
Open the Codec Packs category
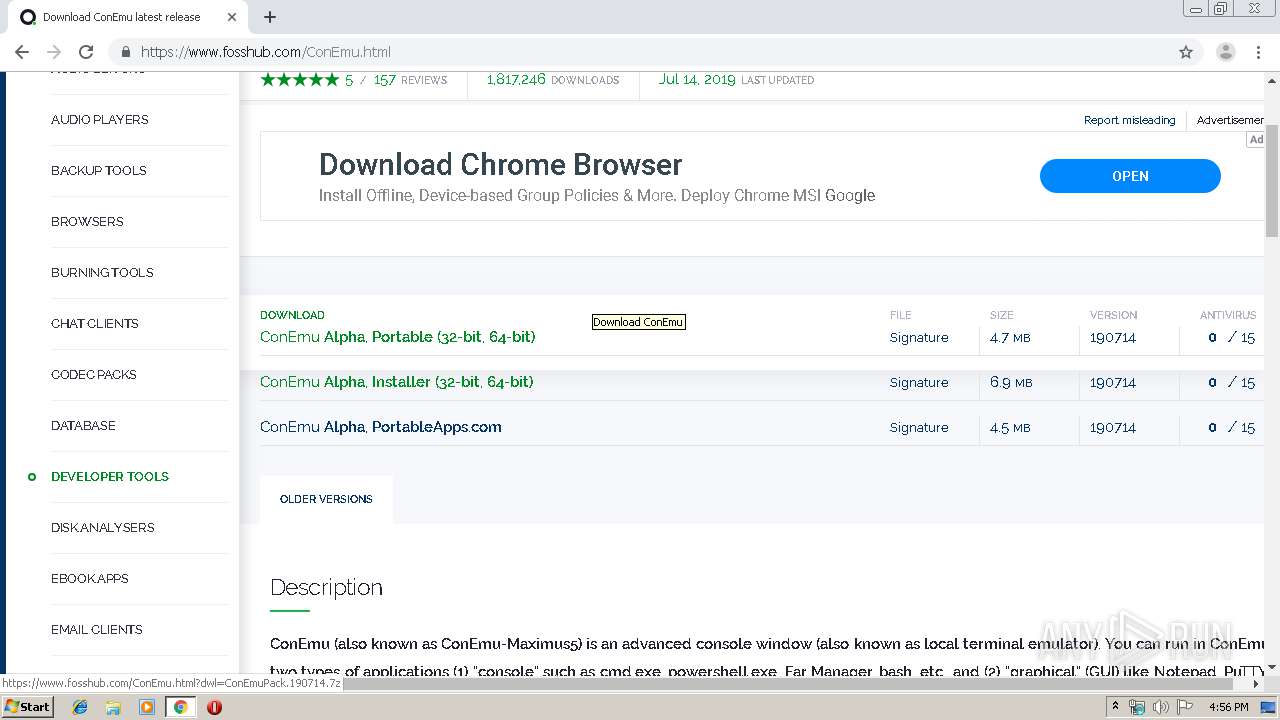tap(93, 375)
